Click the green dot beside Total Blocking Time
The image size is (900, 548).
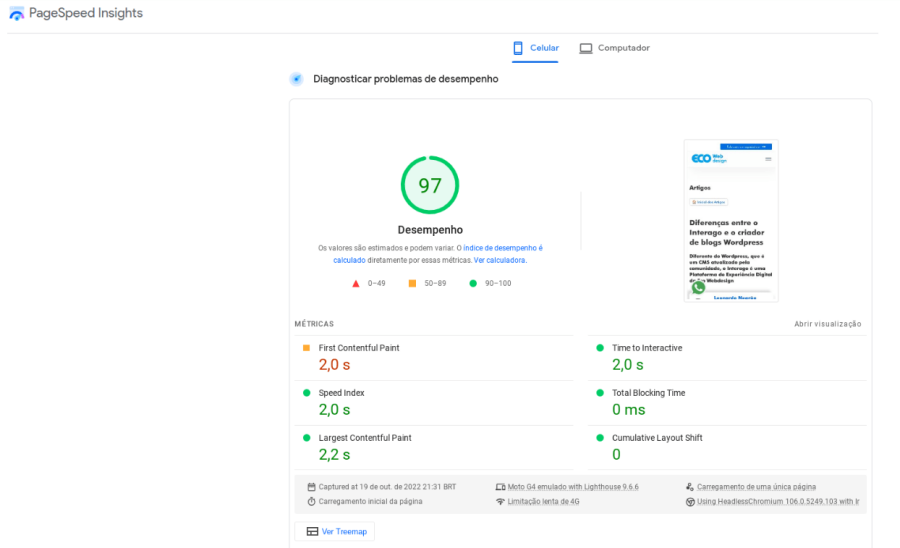tap(600, 393)
